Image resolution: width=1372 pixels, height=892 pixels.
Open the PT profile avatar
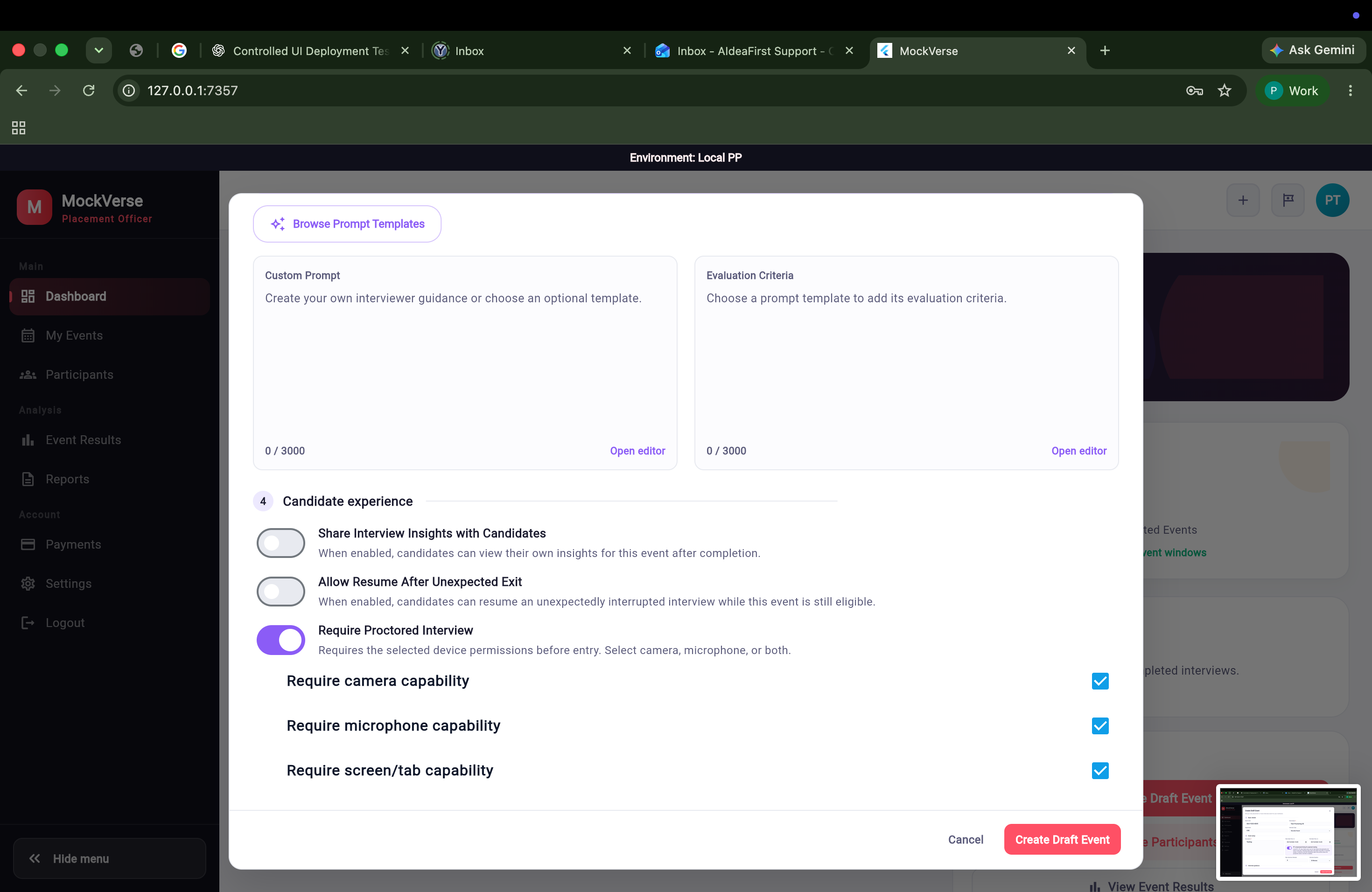(1332, 200)
